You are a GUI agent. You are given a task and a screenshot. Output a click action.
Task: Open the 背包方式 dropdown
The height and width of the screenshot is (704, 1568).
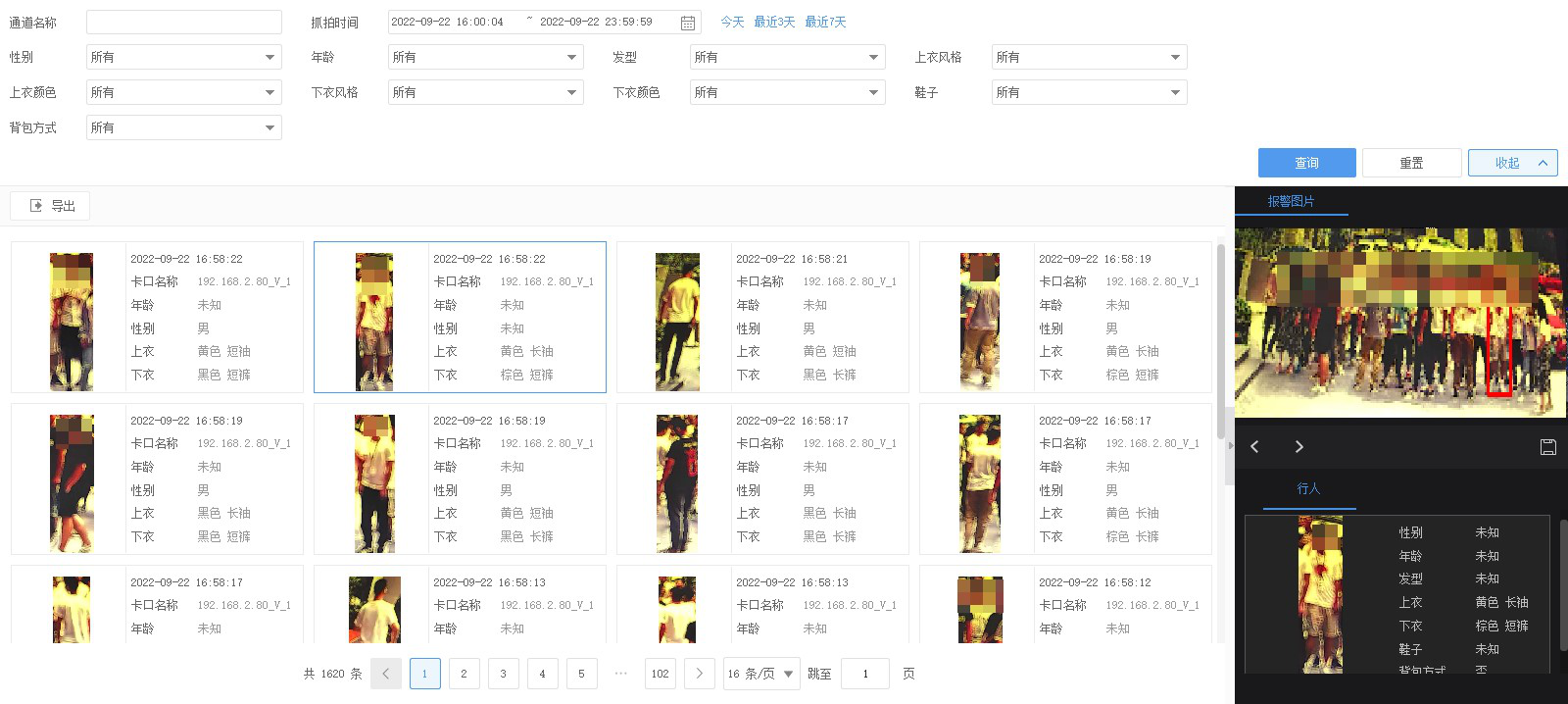click(x=184, y=127)
